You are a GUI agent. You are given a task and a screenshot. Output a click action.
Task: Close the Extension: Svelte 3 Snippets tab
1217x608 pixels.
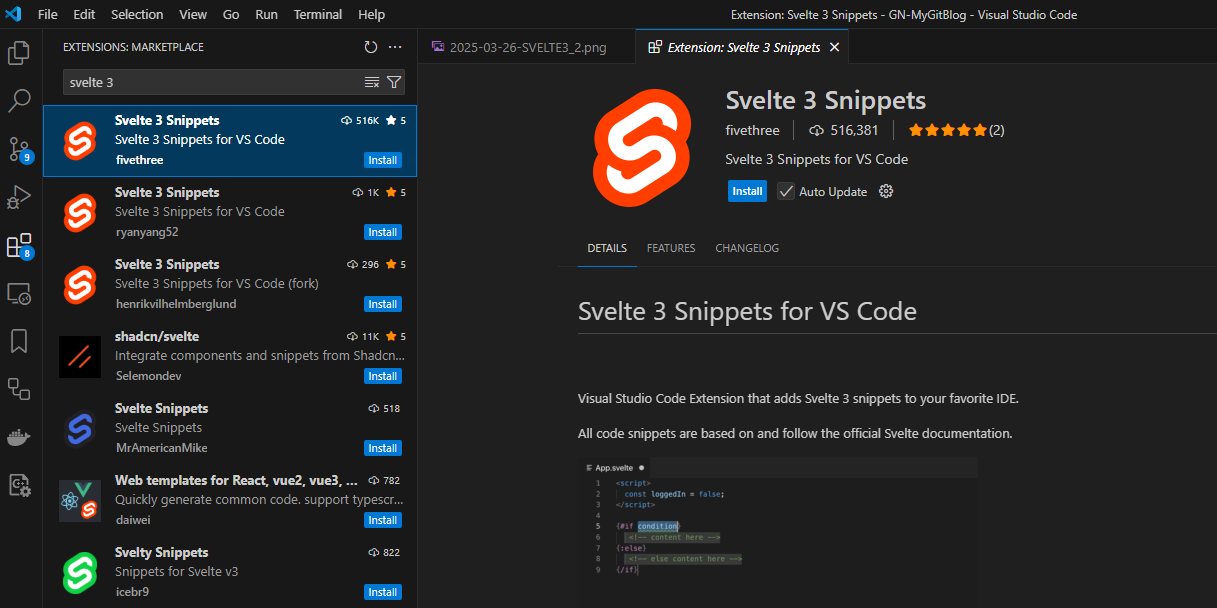(x=835, y=47)
